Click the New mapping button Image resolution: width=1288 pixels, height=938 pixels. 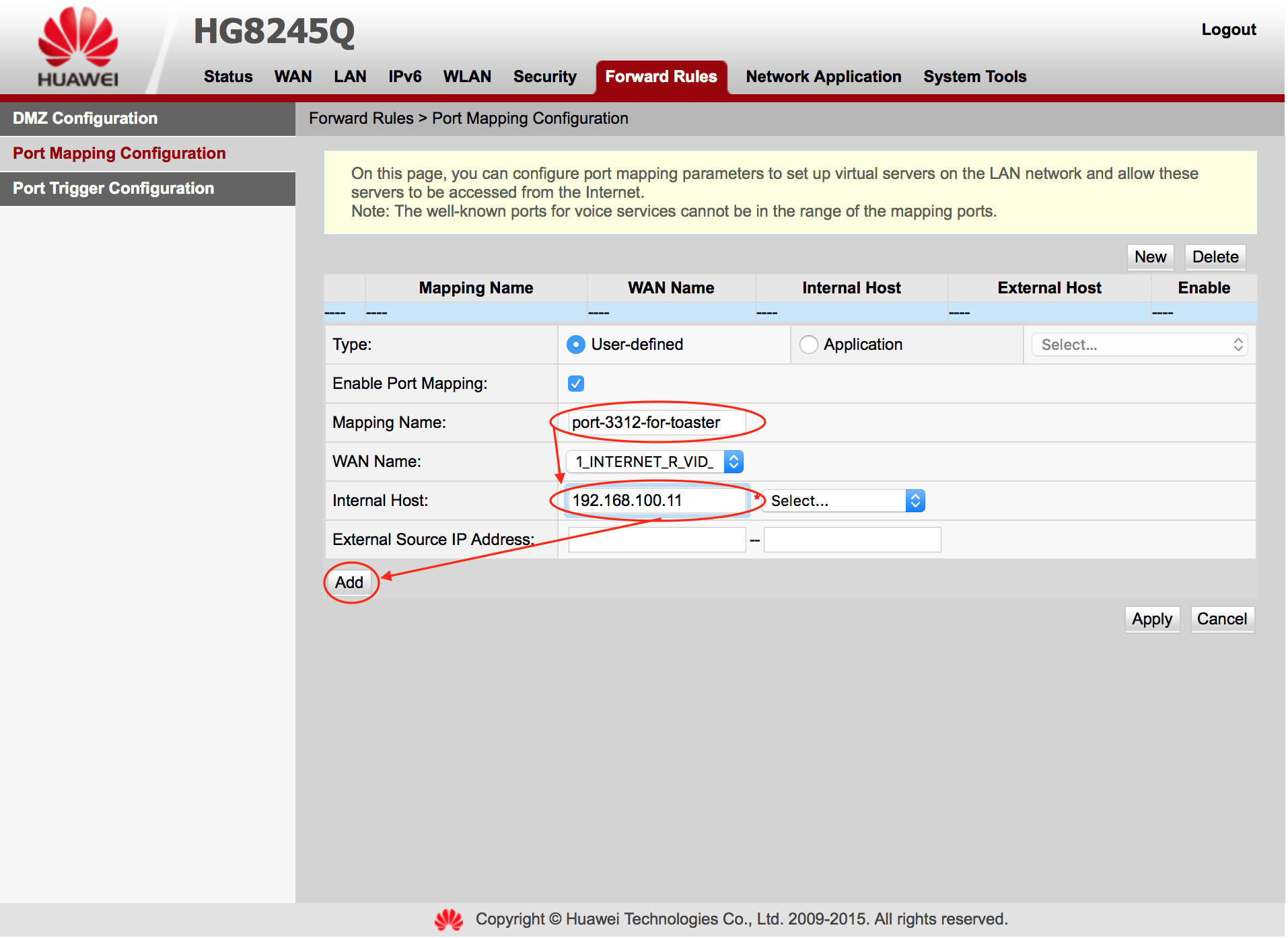[1150, 257]
